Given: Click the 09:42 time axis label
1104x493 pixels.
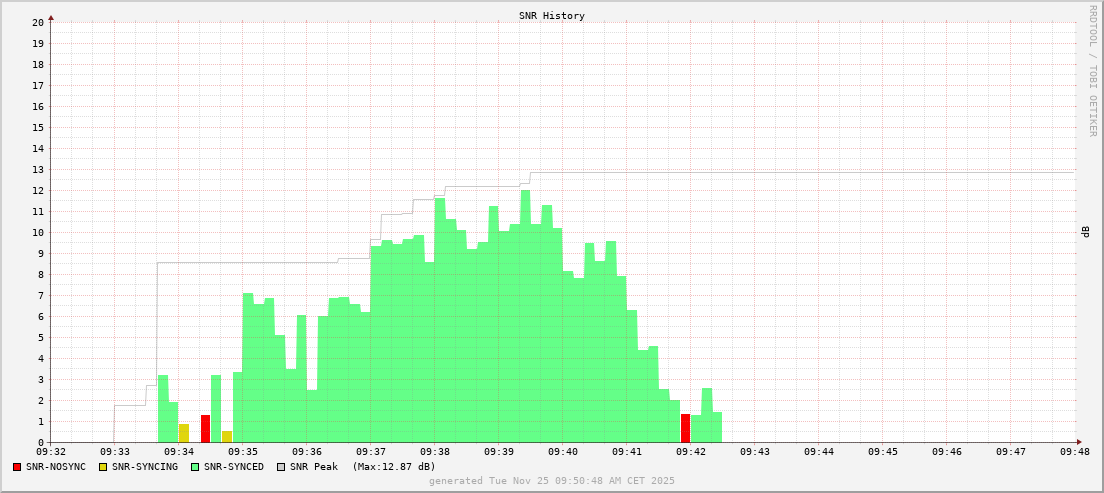Looking at the screenshot, I should (691, 452).
